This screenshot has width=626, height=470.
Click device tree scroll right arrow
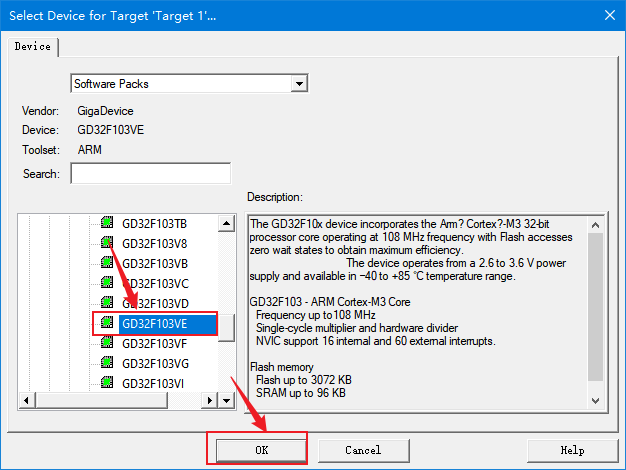pyautogui.click(x=210, y=401)
